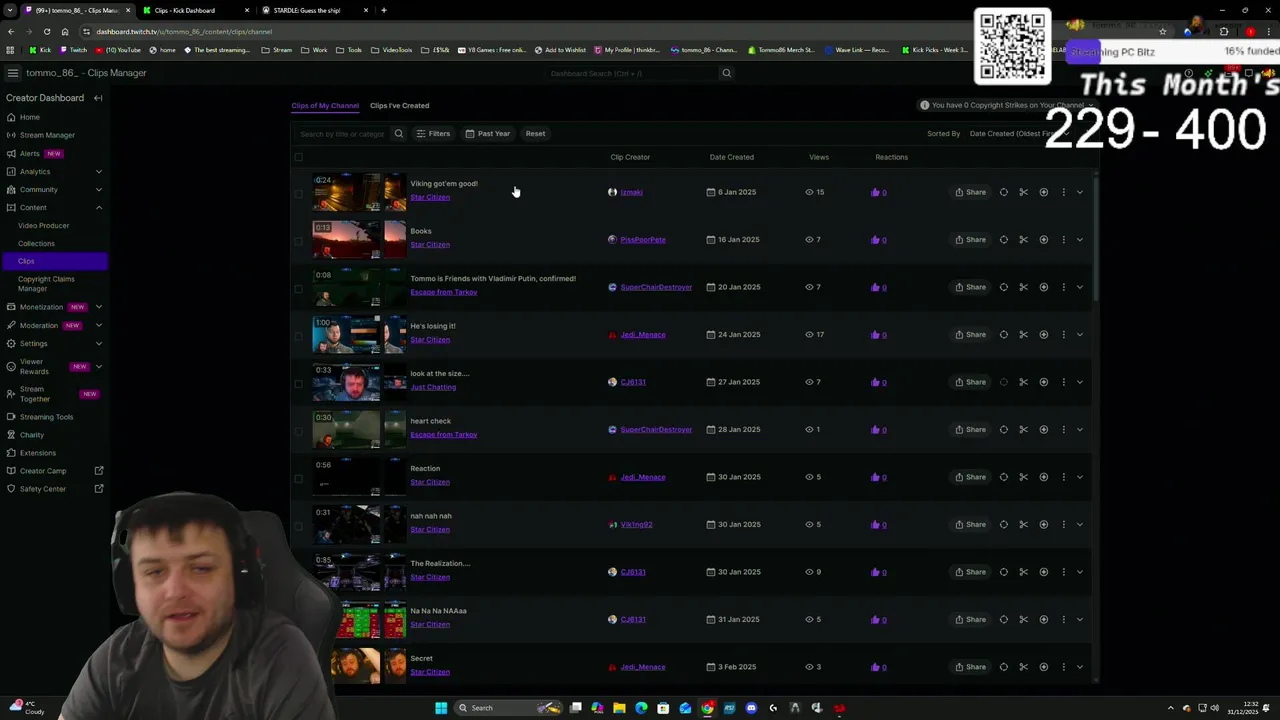Image resolution: width=1280 pixels, height=720 pixels.
Task: Click the thumbs-up reaction for heart check clip
Action: click(875, 430)
